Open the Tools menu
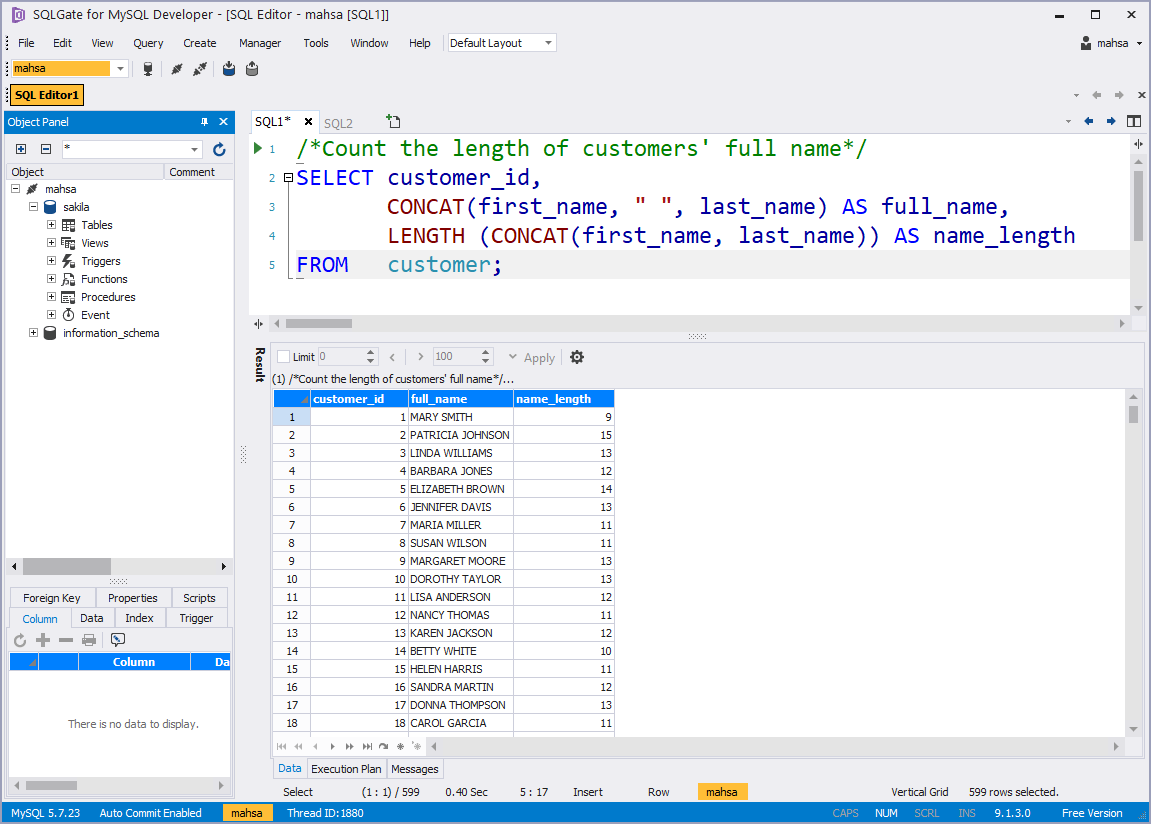The image size is (1151, 824). point(316,43)
